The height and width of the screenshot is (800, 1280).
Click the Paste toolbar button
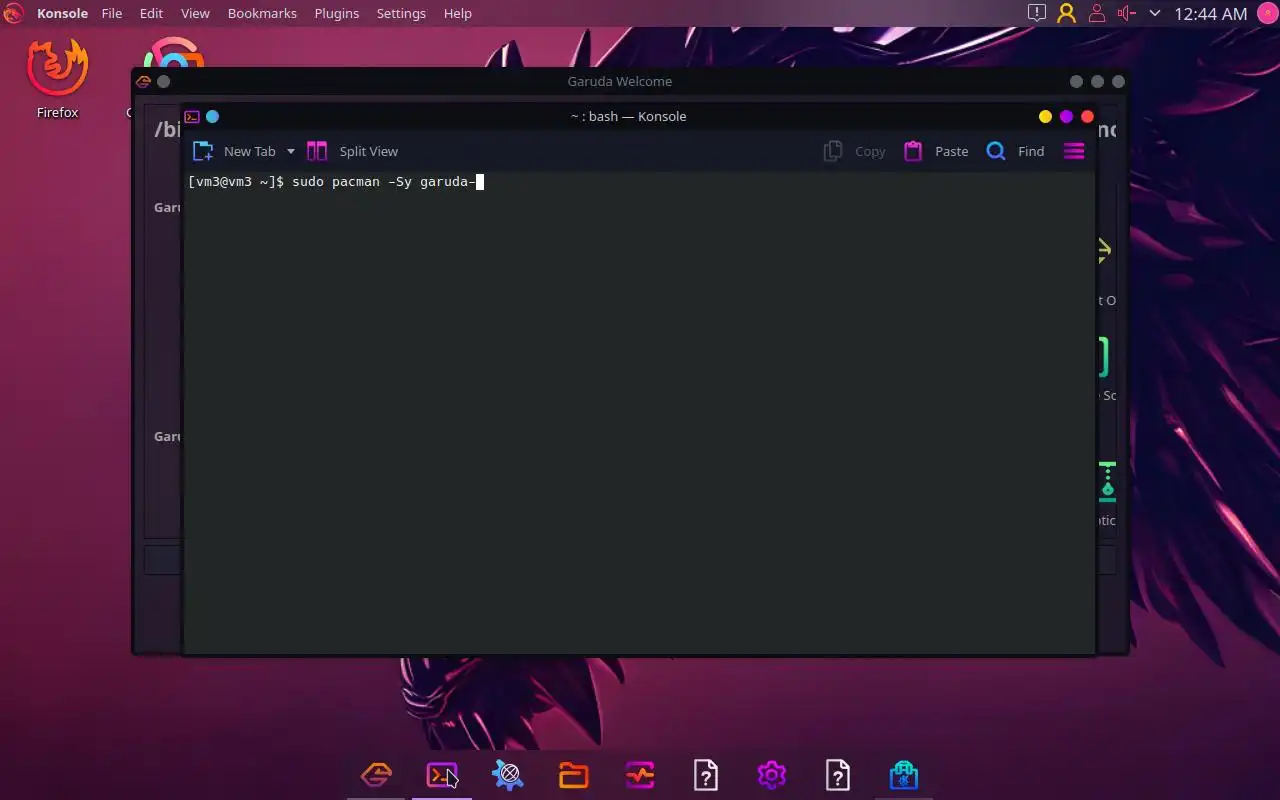click(x=936, y=151)
